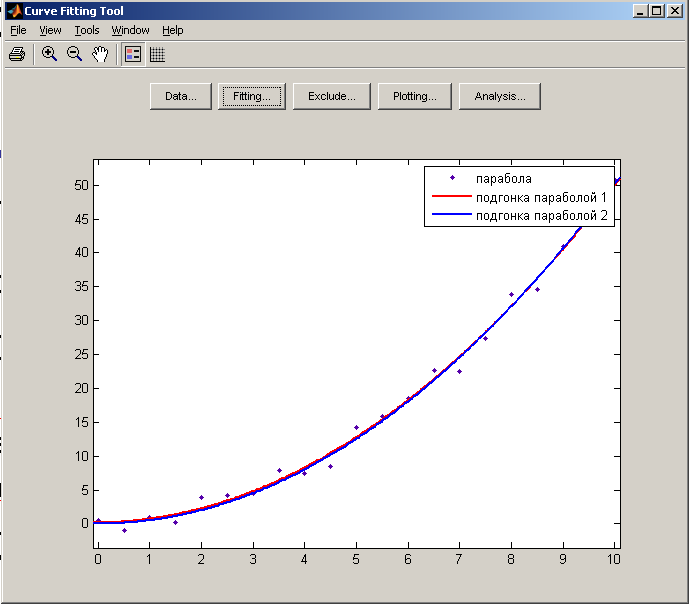Open the Tools menu
This screenshot has height=605, width=689.
point(87,30)
